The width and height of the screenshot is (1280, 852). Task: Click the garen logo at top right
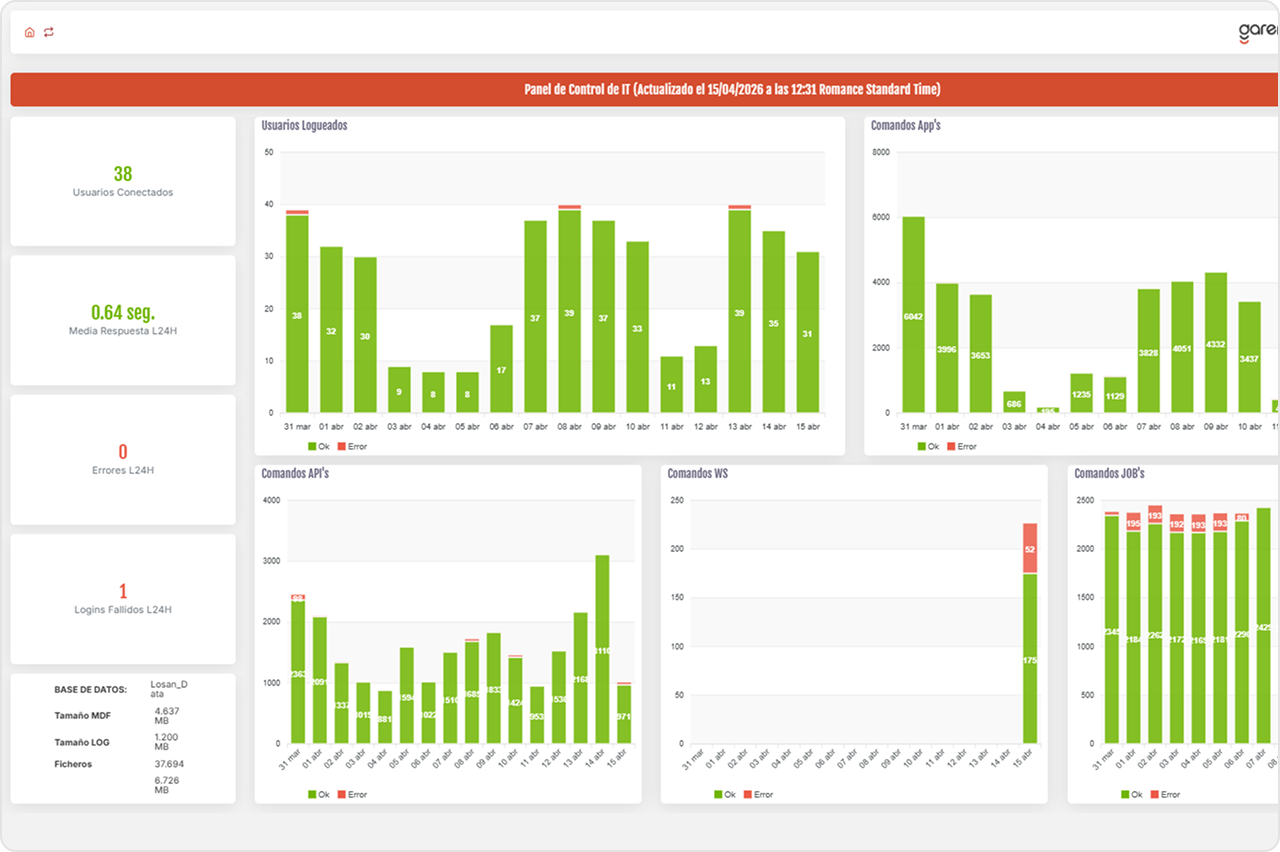pyautogui.click(x=1258, y=32)
